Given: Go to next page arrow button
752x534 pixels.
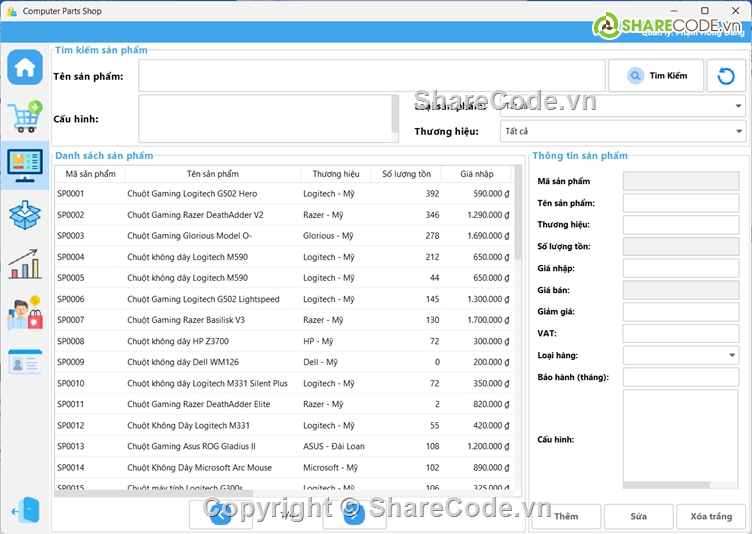Looking at the screenshot, I should tap(354, 514).
